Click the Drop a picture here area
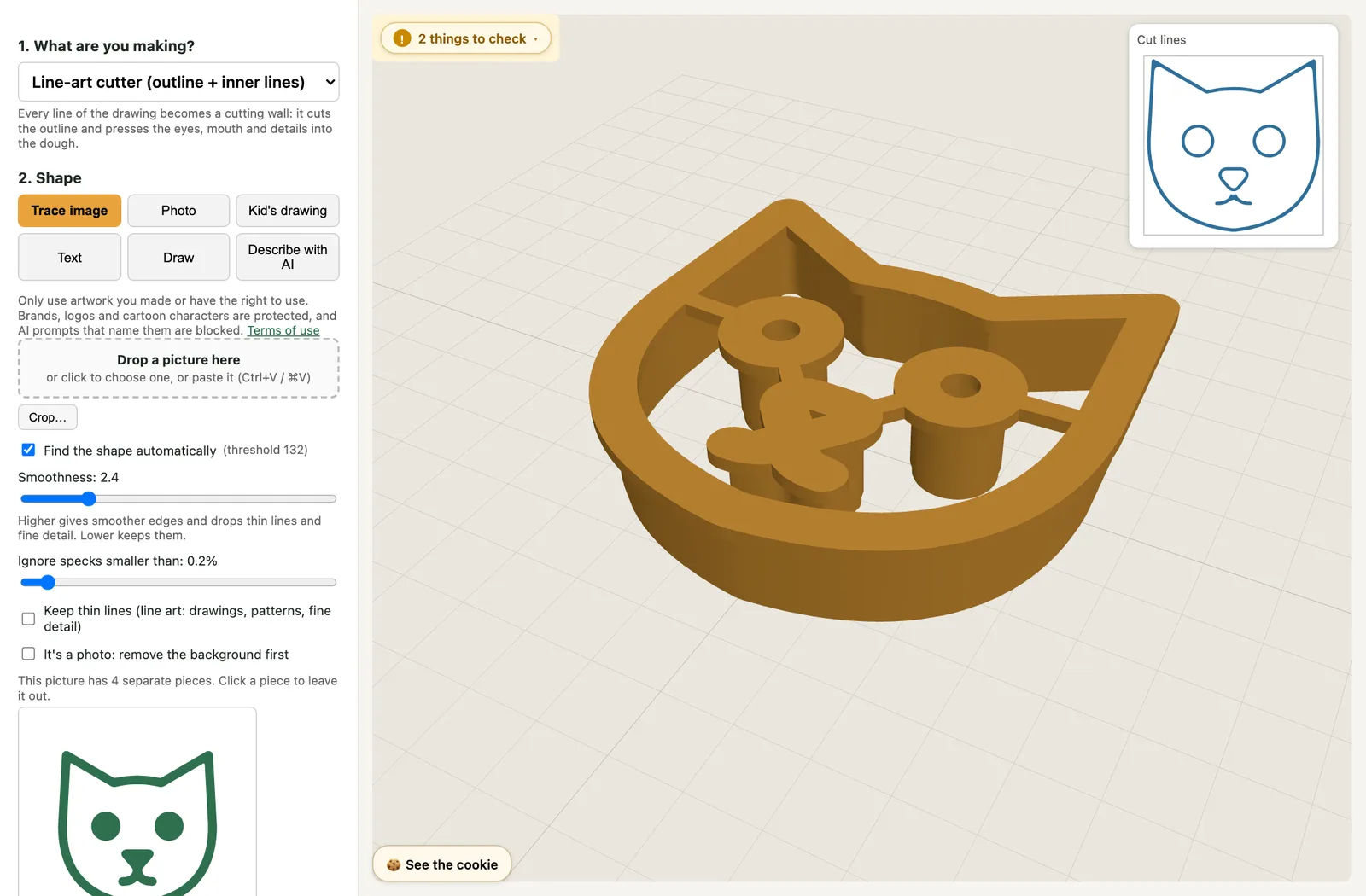Viewport: 1366px width, 896px height. point(178,369)
